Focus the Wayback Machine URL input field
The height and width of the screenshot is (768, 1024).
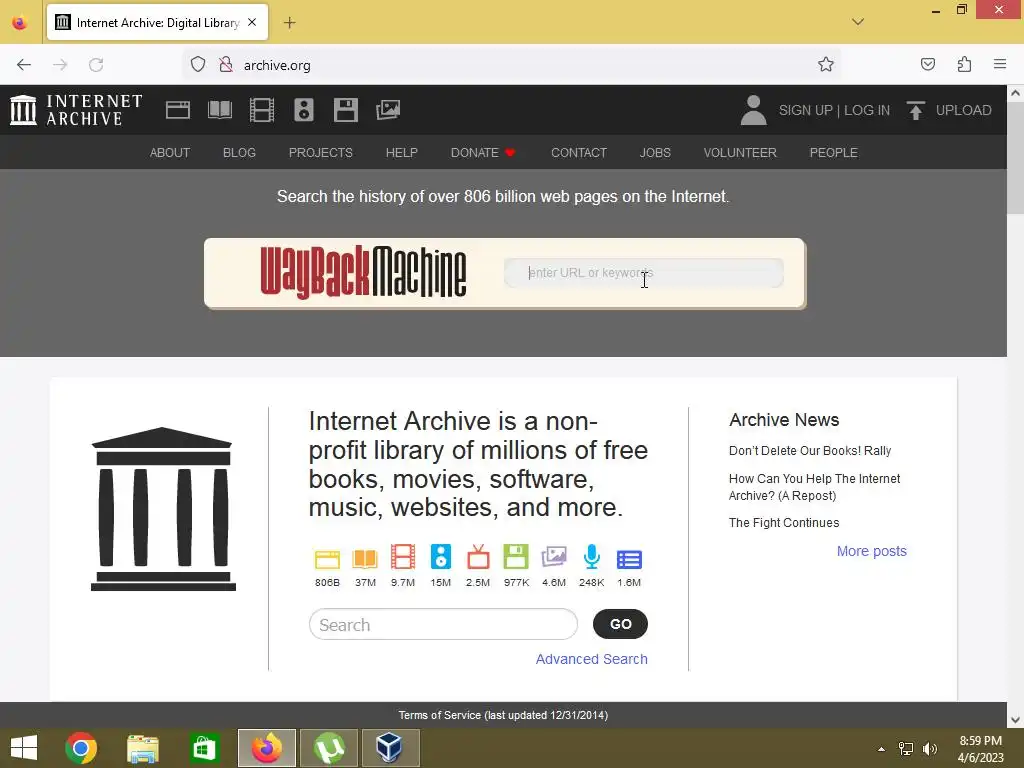pos(643,273)
